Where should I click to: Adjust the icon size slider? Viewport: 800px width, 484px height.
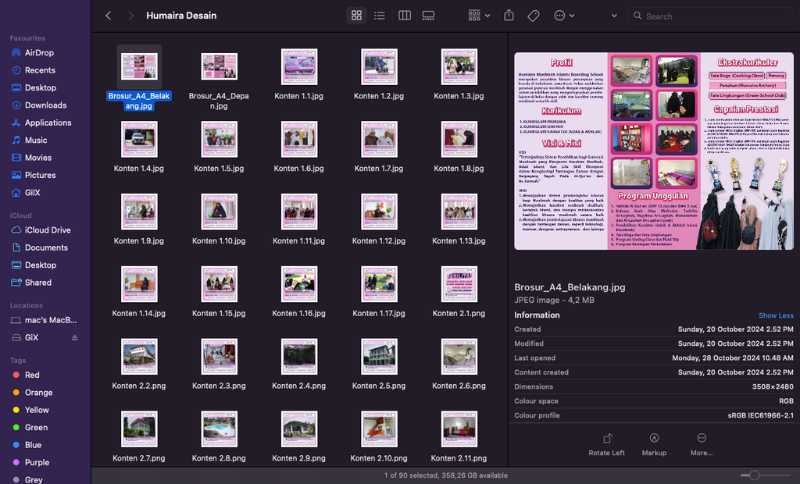click(x=755, y=475)
